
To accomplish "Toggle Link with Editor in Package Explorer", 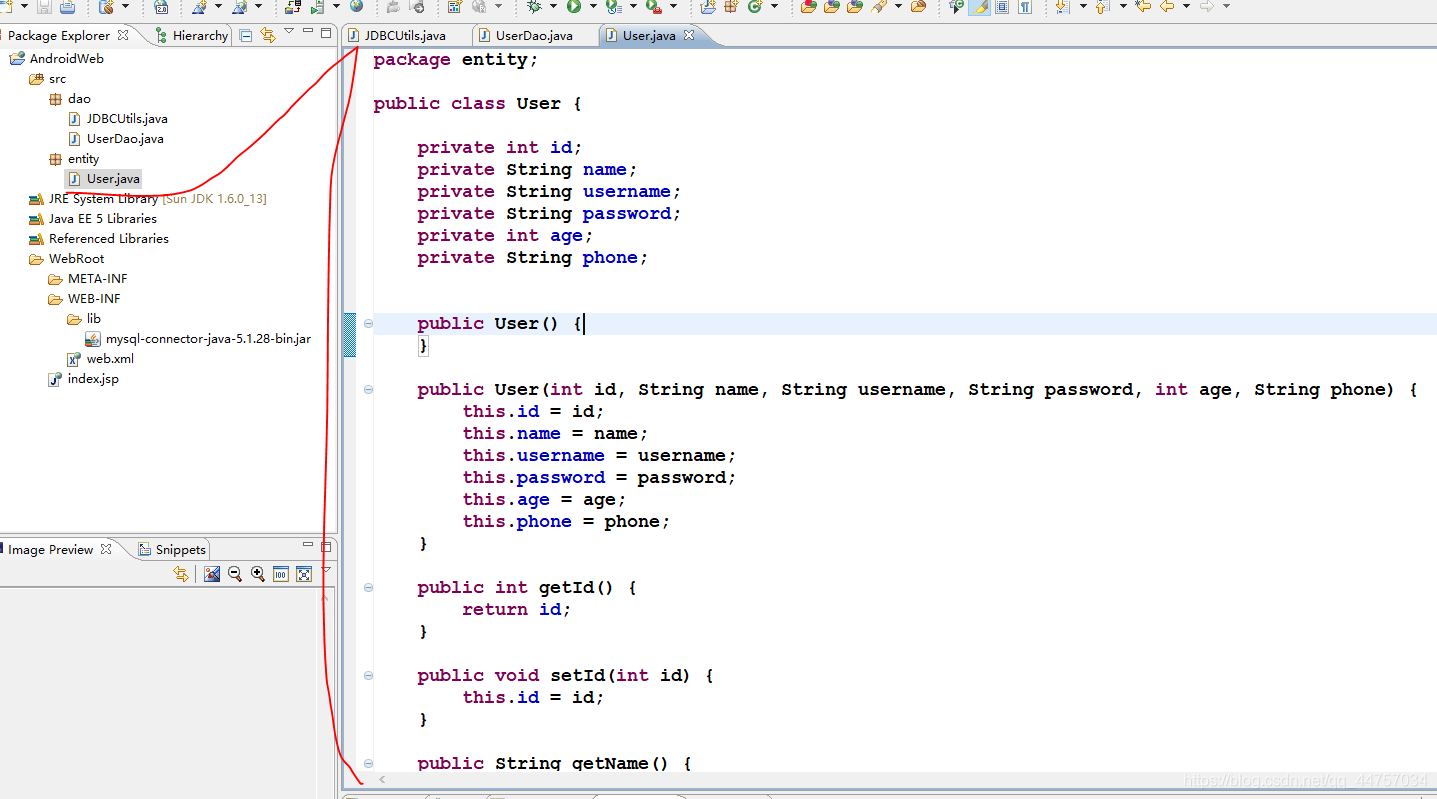I will click(267, 33).
